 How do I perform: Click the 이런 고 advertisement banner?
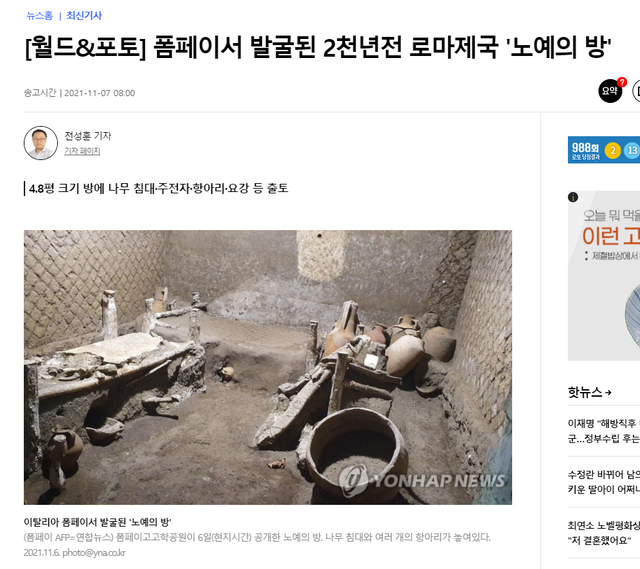(x=604, y=276)
